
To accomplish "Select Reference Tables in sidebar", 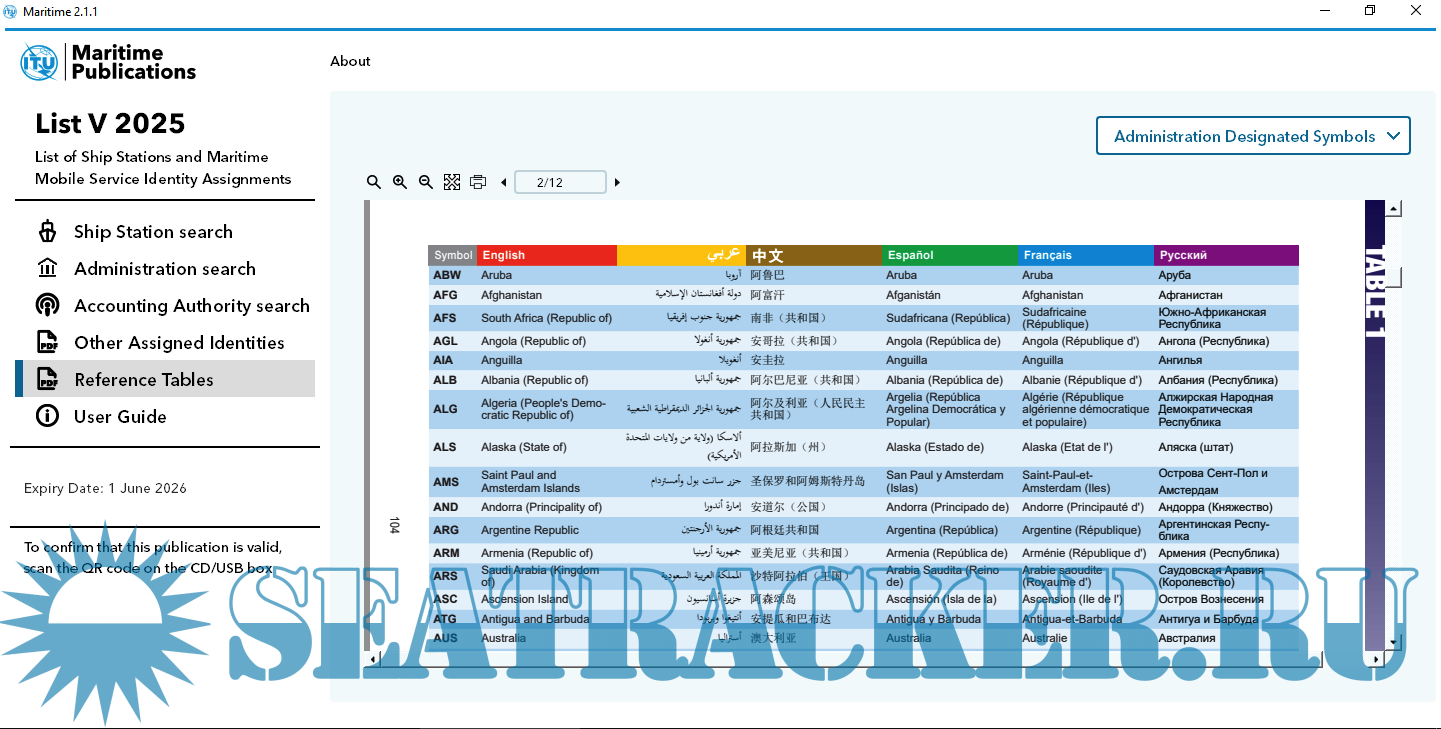I will pyautogui.click(x=144, y=380).
